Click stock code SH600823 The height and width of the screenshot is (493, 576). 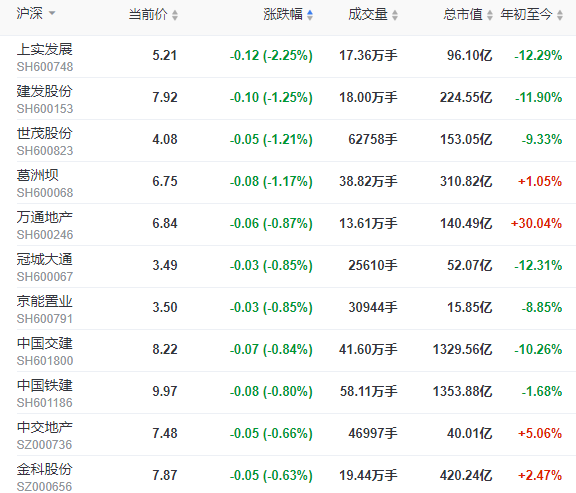(45, 151)
